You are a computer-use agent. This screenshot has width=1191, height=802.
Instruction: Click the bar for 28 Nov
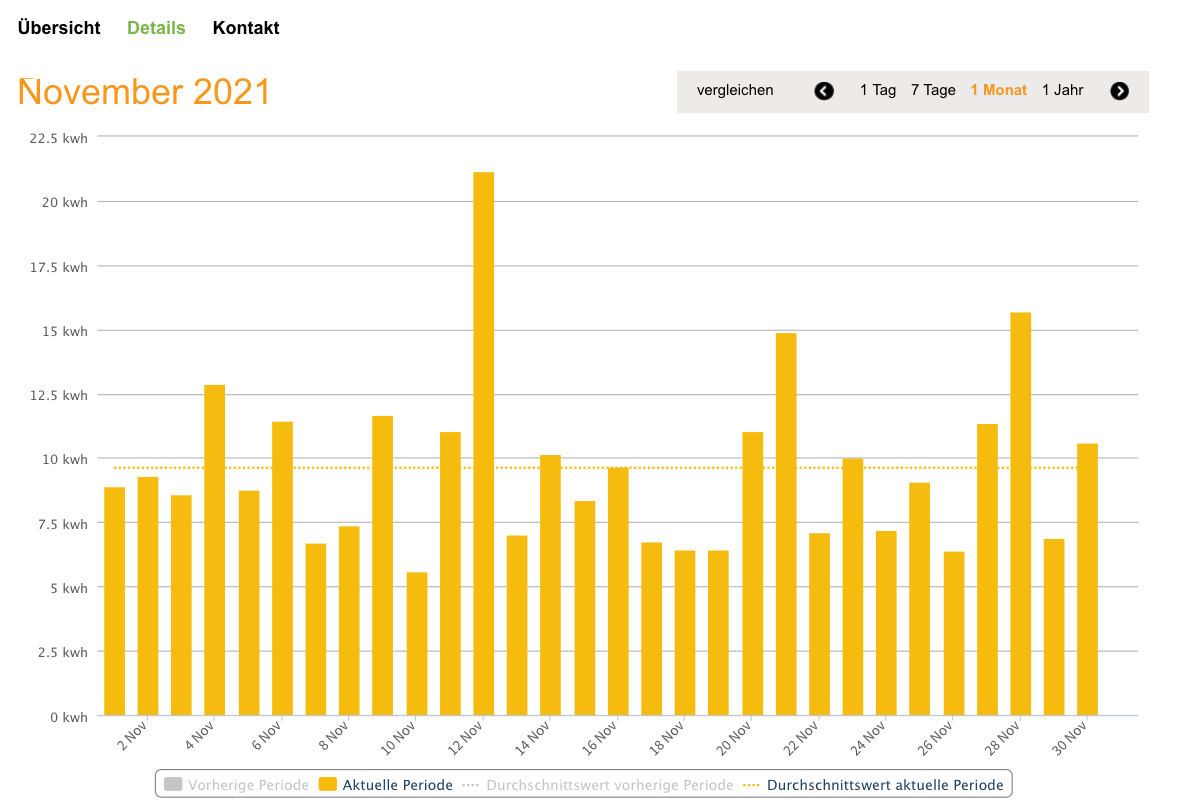pyautogui.click(x=1021, y=514)
